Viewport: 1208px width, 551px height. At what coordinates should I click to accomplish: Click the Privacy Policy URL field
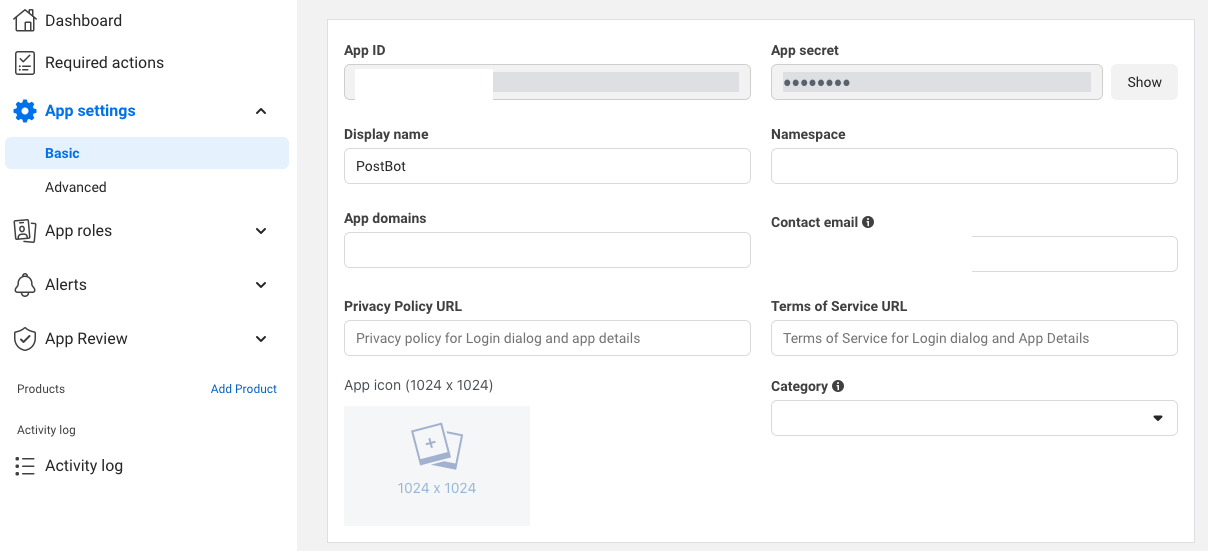pos(547,338)
